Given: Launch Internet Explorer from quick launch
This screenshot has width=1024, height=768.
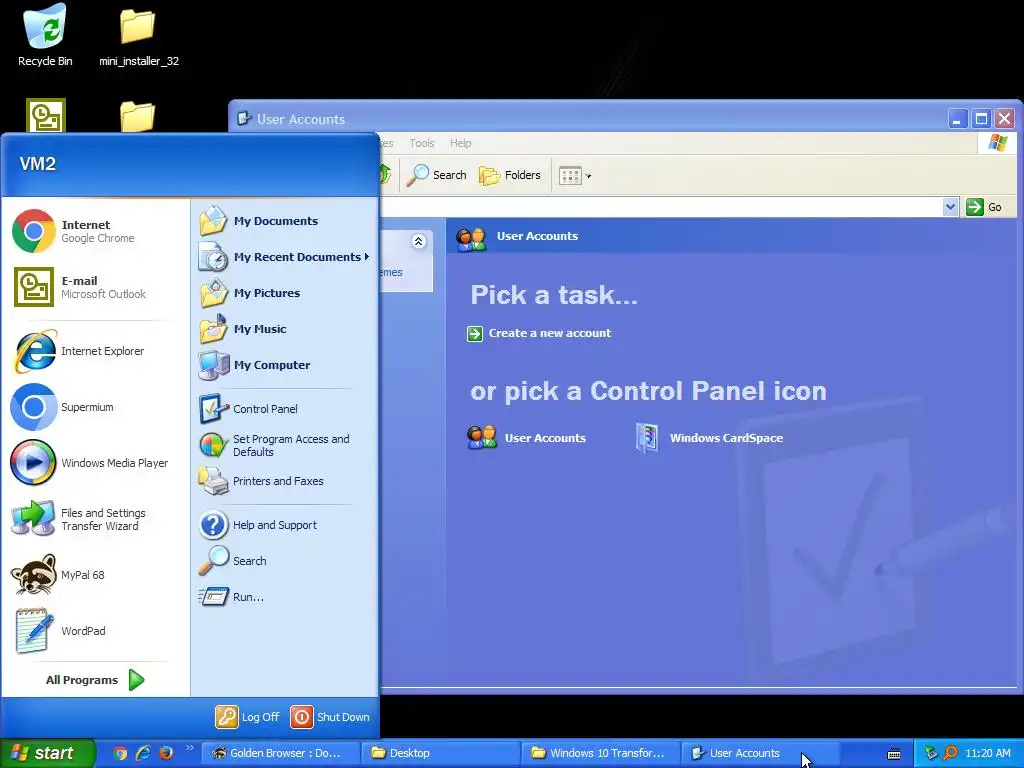Looking at the screenshot, I should [x=143, y=753].
